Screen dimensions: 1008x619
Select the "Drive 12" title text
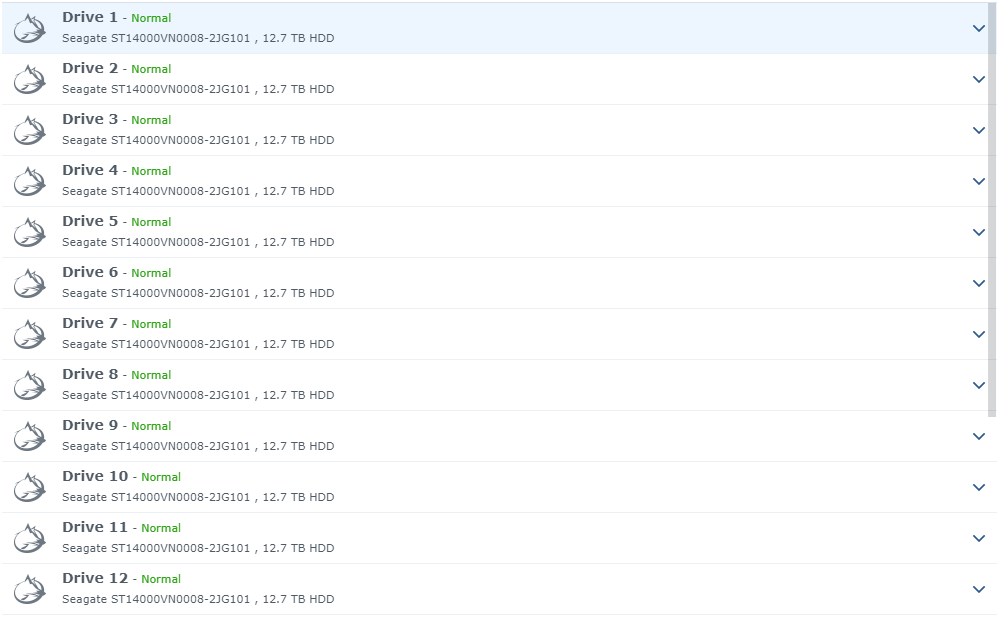click(95, 578)
